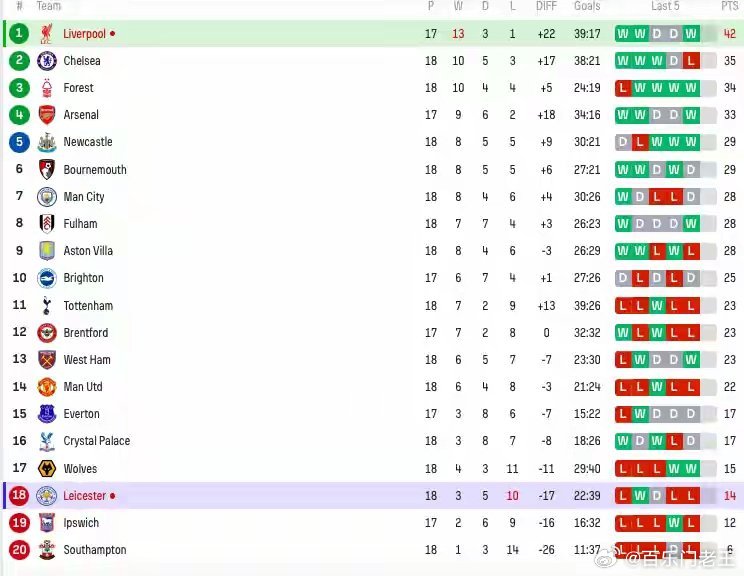Click the Chelsea club crest
The image size is (744, 576).
click(x=46, y=61)
